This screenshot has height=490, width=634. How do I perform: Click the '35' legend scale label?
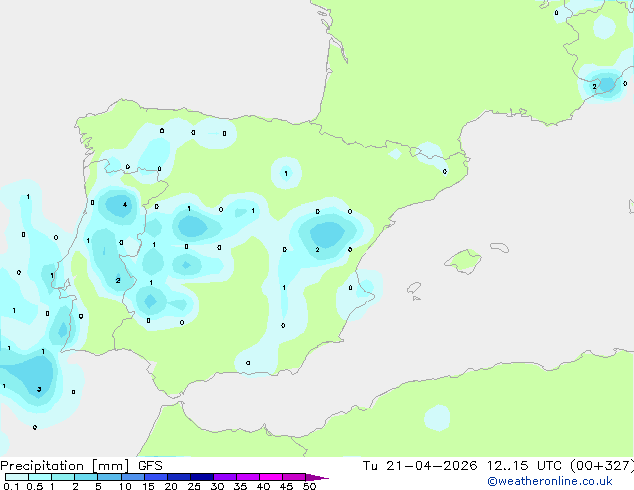click(x=240, y=486)
